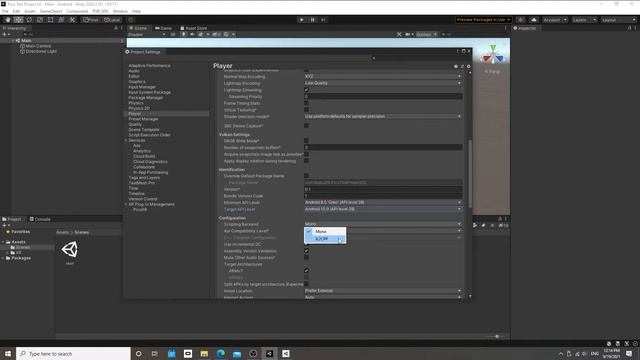Toggle 360 Stereo Capture checkbox
The height and width of the screenshot is (360, 640).
coord(306,126)
